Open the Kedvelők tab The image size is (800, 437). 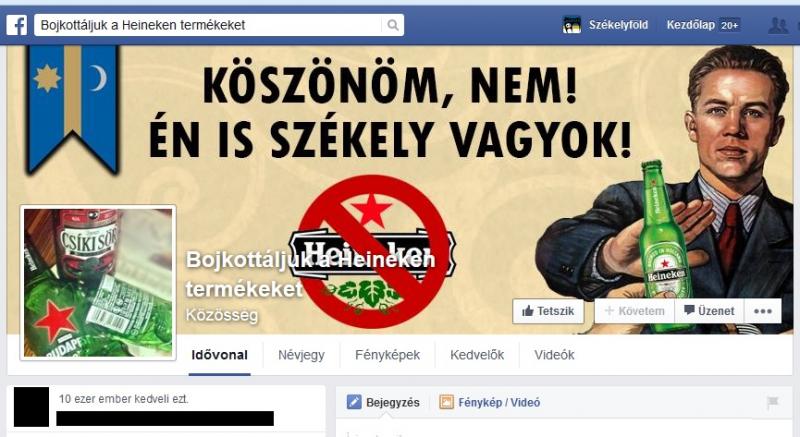tap(477, 355)
